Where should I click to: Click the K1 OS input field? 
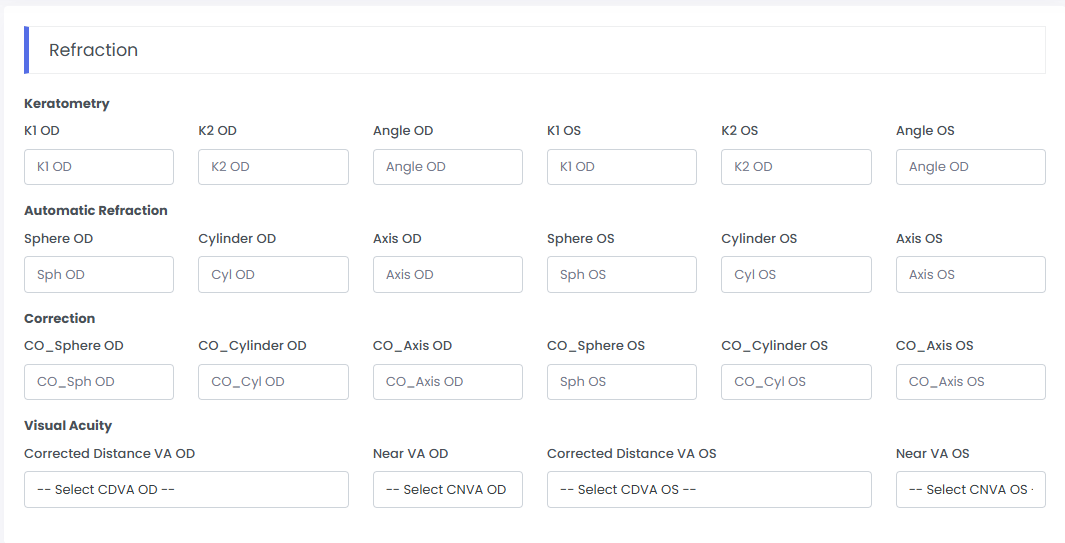621,167
